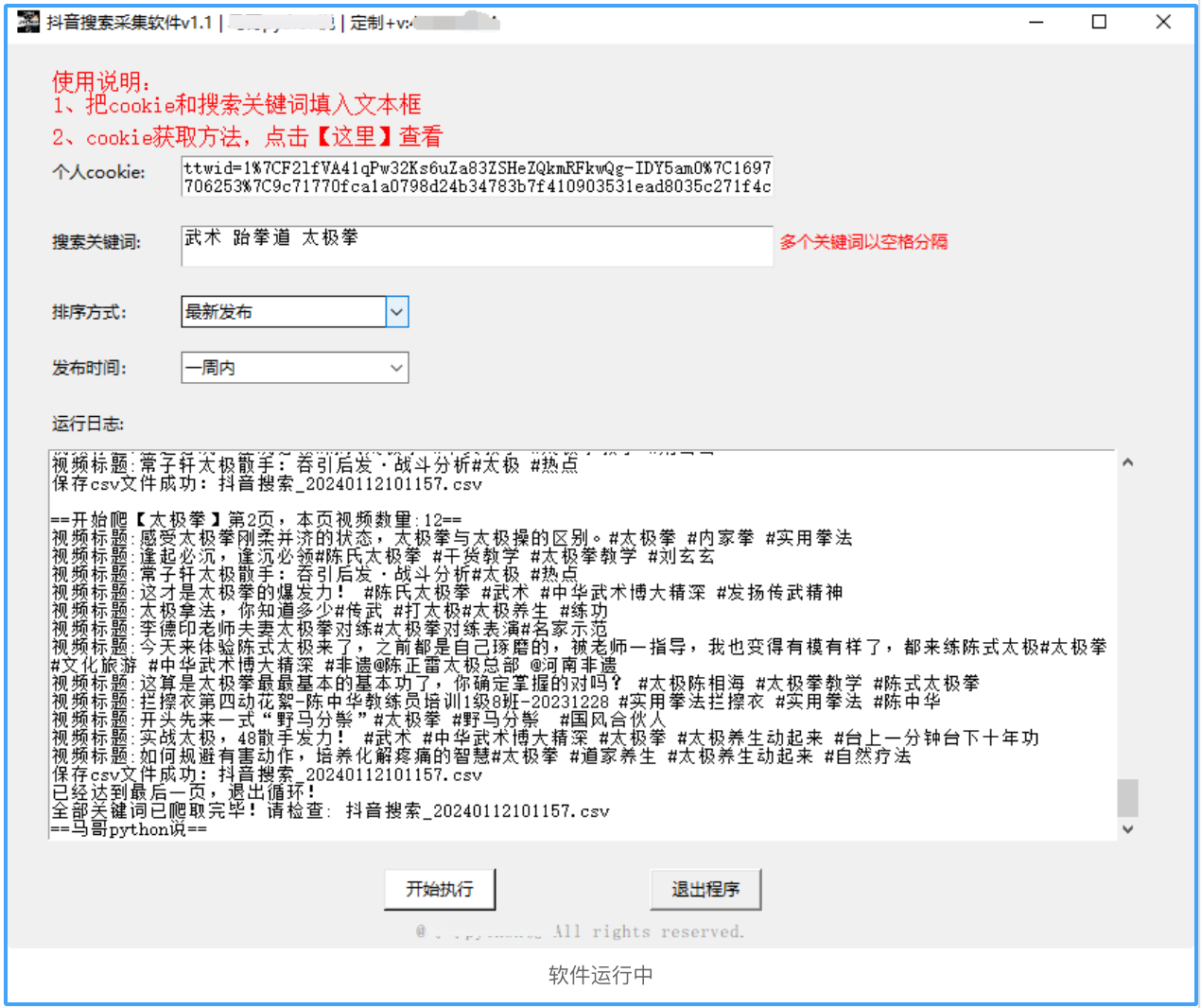Click the 搜索关键词 label
The image size is (1201, 1008).
coord(96,242)
